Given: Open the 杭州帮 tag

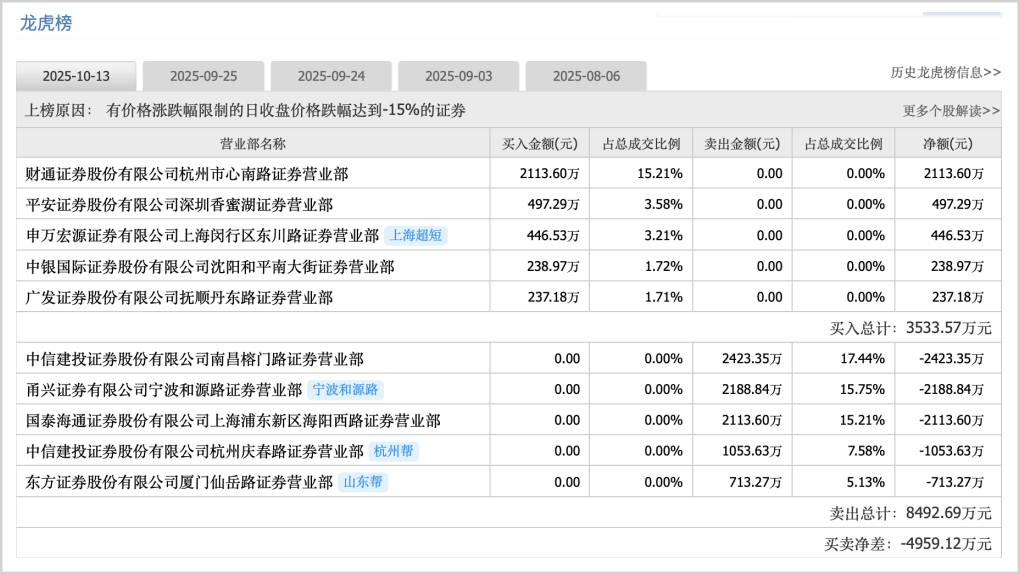Looking at the screenshot, I should click(393, 451).
